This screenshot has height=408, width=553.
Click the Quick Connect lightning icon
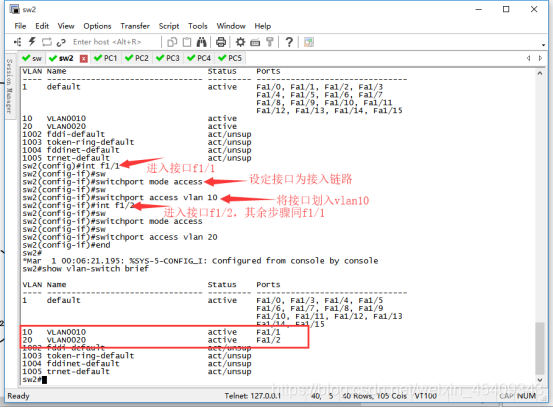click(x=32, y=42)
